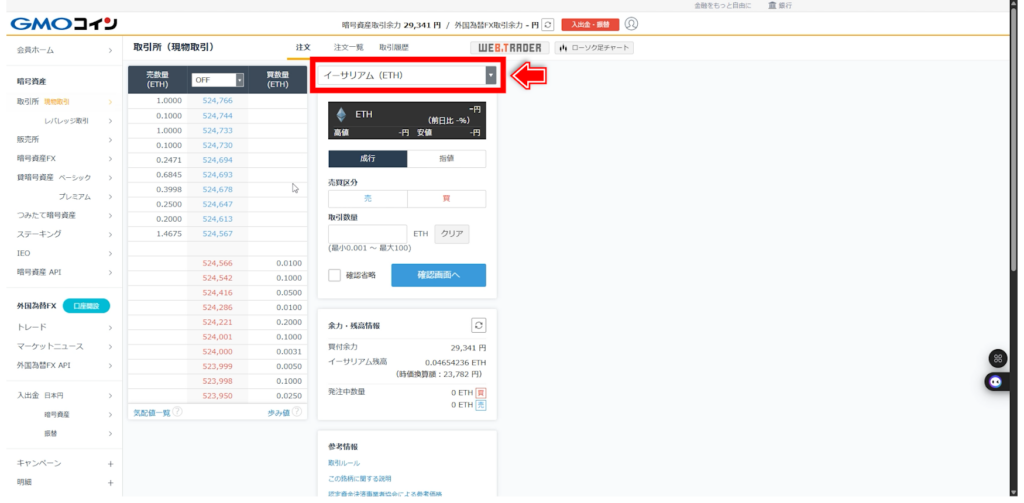Screen dimensions: 1024x503
Task: Select 売 as the order side
Action: 367,199
